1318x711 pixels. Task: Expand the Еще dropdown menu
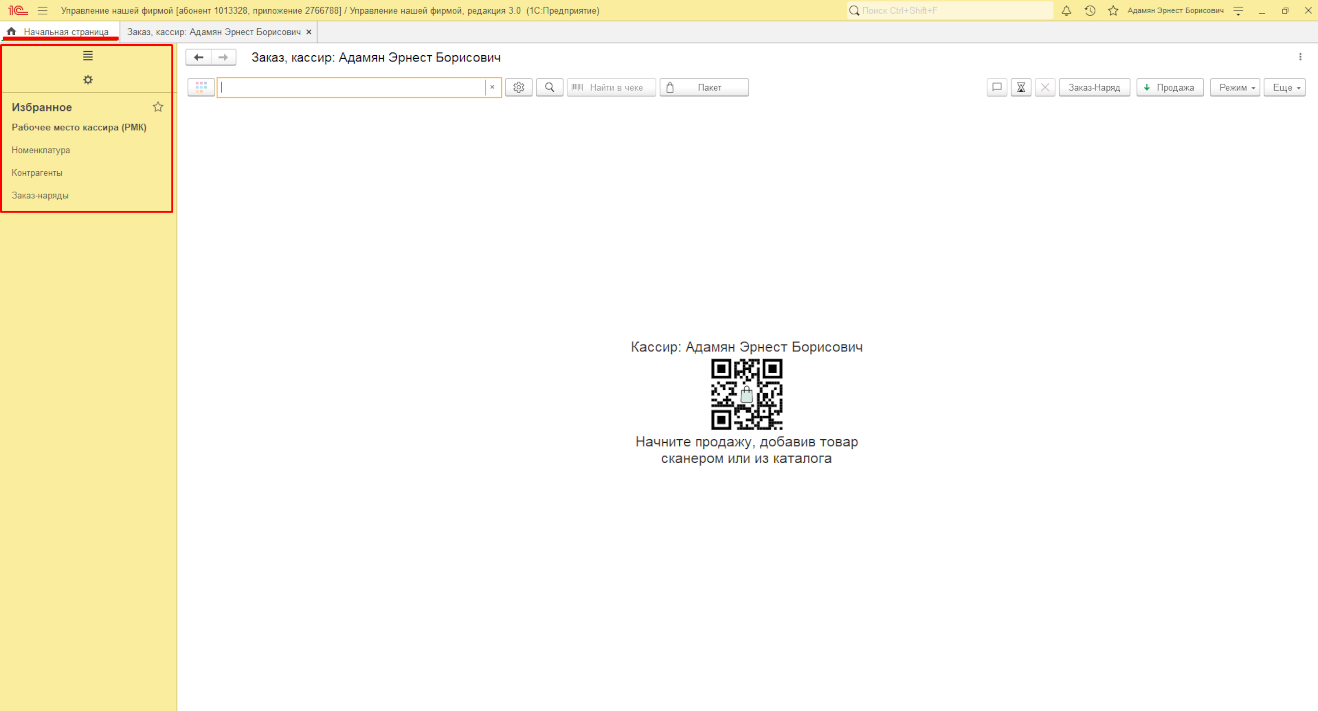(x=1284, y=88)
